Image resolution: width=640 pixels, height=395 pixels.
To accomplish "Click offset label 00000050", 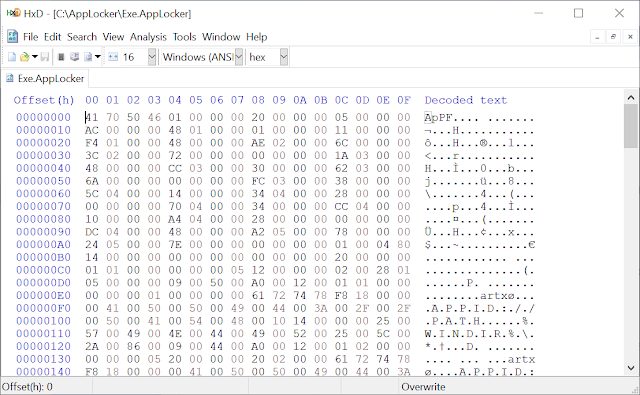I will 43,181.
